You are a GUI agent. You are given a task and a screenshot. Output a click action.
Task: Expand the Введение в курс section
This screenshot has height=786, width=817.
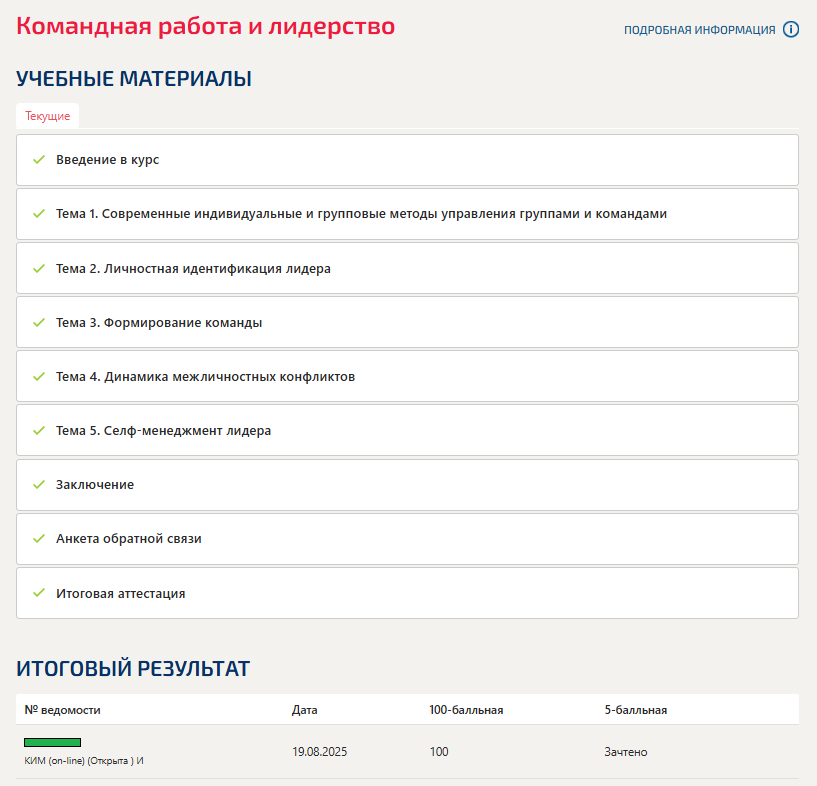point(407,160)
